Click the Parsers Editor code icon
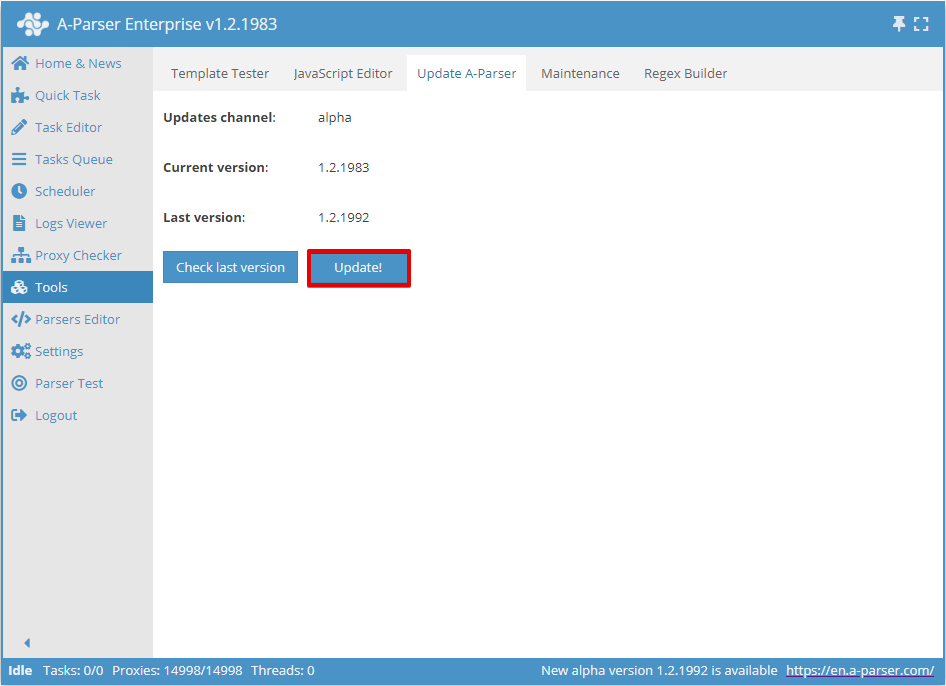Viewport: 946px width, 686px height. (x=20, y=319)
